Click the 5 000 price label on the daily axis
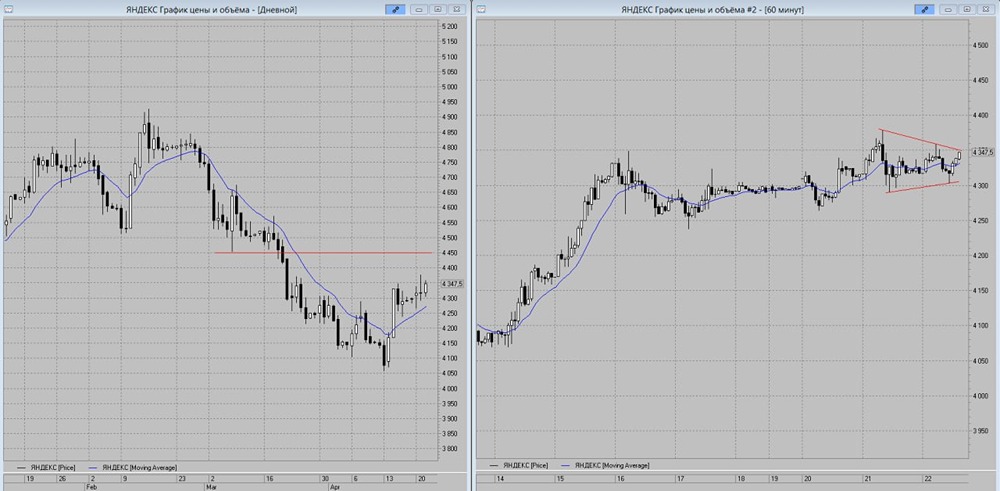Viewport: 1000px width, 491px height. click(450, 87)
